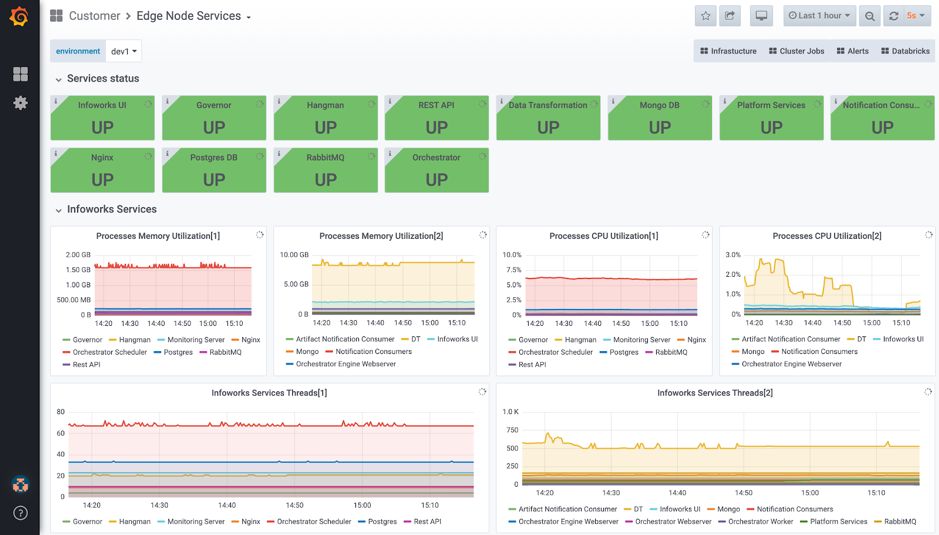Open Configuration gear in sidebar
The height and width of the screenshot is (535, 939).
[x=20, y=103]
